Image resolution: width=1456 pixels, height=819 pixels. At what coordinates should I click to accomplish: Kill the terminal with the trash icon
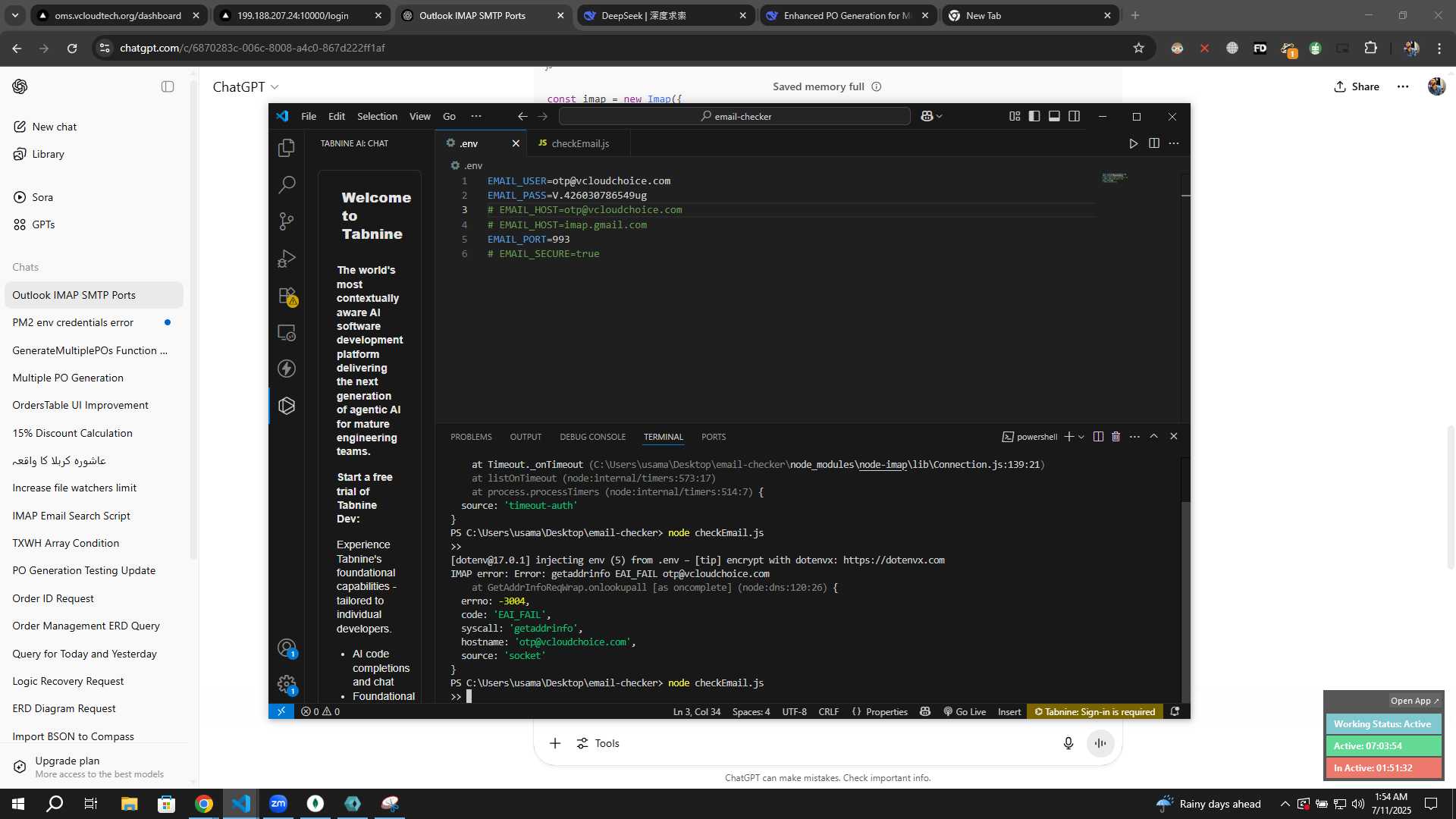click(x=1116, y=437)
